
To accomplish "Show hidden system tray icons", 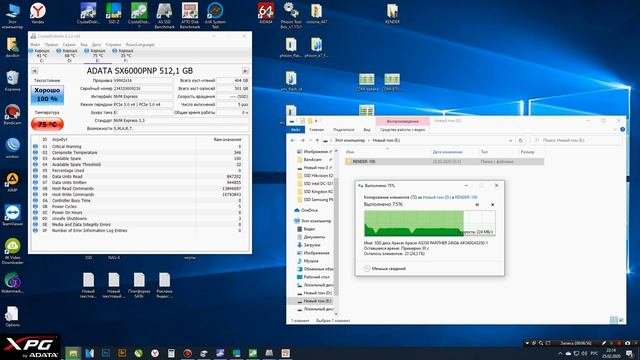I will click(560, 353).
